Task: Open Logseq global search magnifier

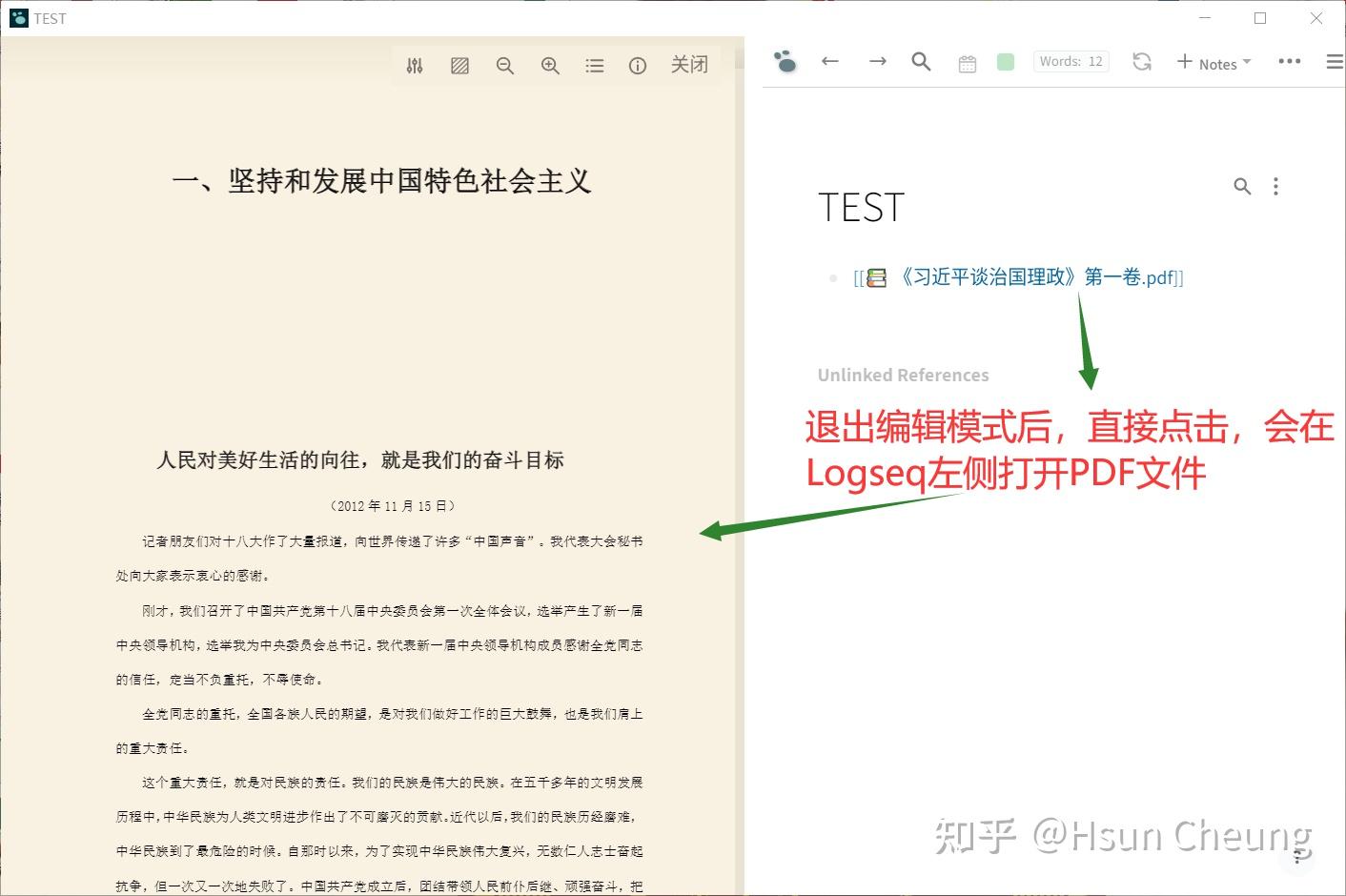Action: (920, 61)
